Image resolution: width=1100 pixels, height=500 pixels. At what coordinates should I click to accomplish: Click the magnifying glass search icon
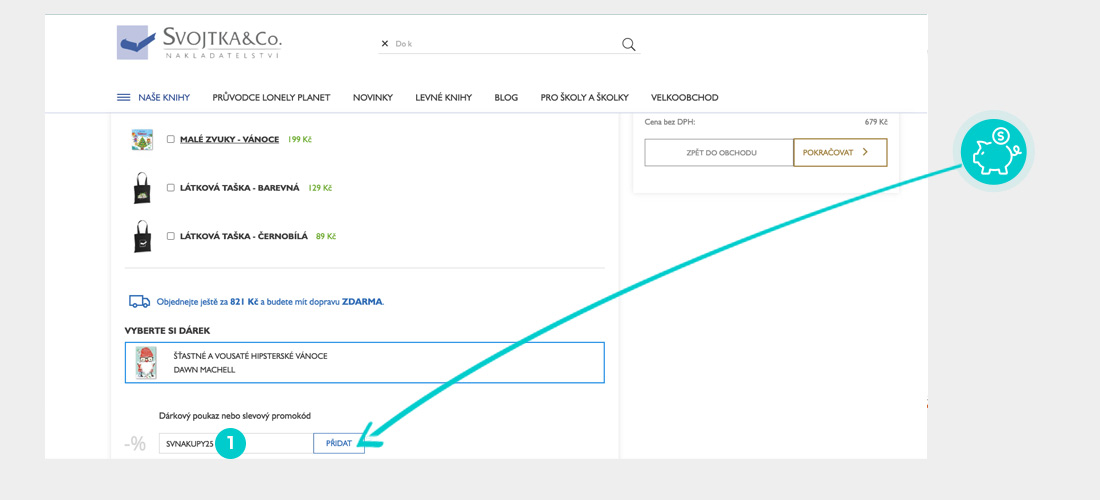pyautogui.click(x=628, y=44)
